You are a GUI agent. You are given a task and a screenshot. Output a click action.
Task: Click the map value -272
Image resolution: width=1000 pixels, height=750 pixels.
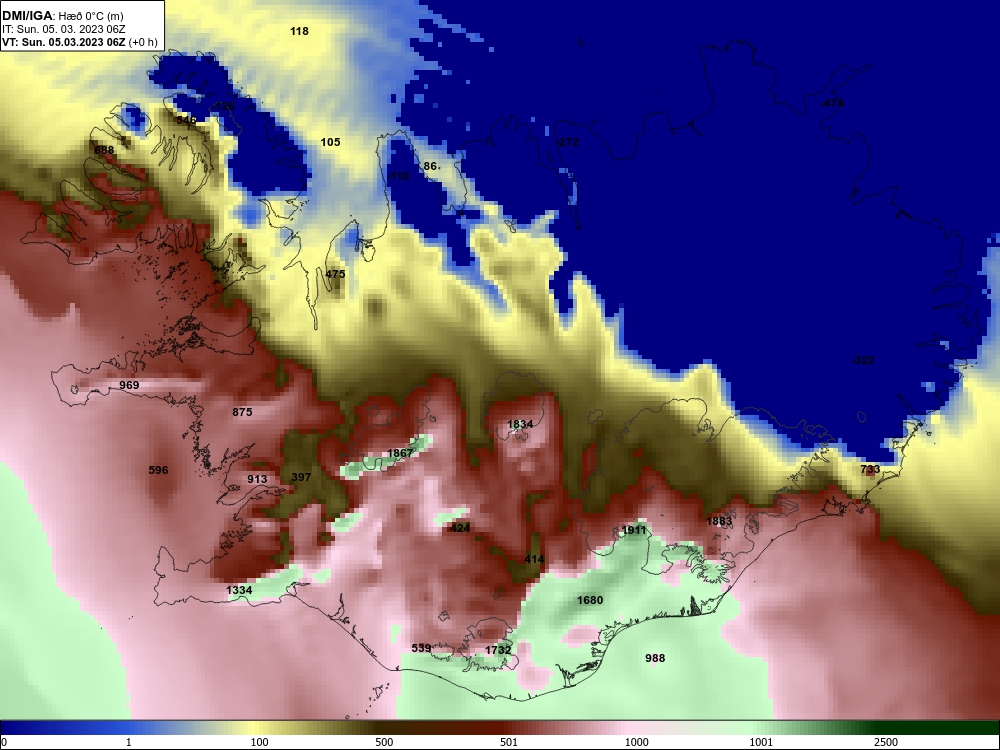tap(568, 142)
